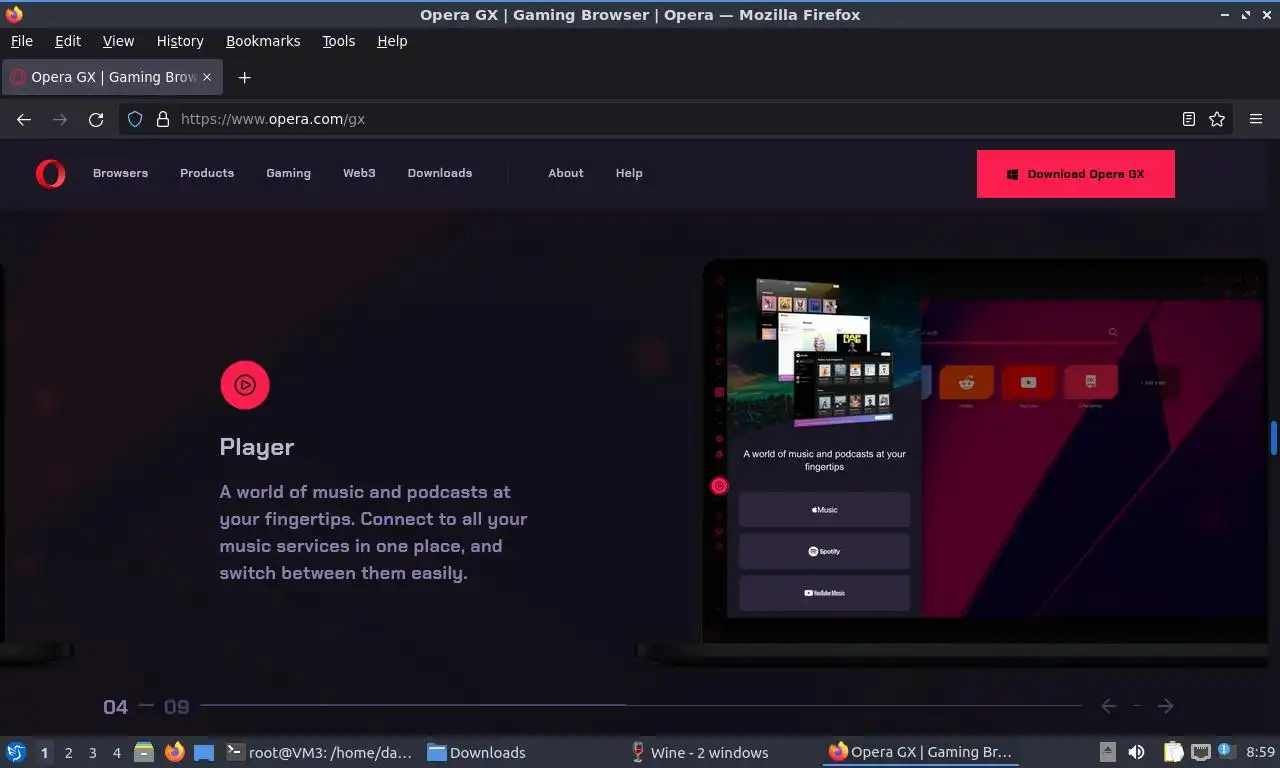Switch to workspace 3

tap(92, 753)
